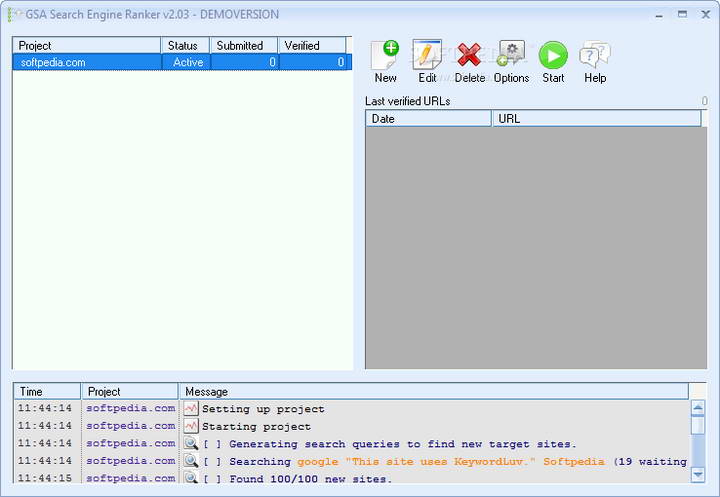Screen dimensions: 720x497
Task: Select the softpedia.com project row
Action: (182, 62)
